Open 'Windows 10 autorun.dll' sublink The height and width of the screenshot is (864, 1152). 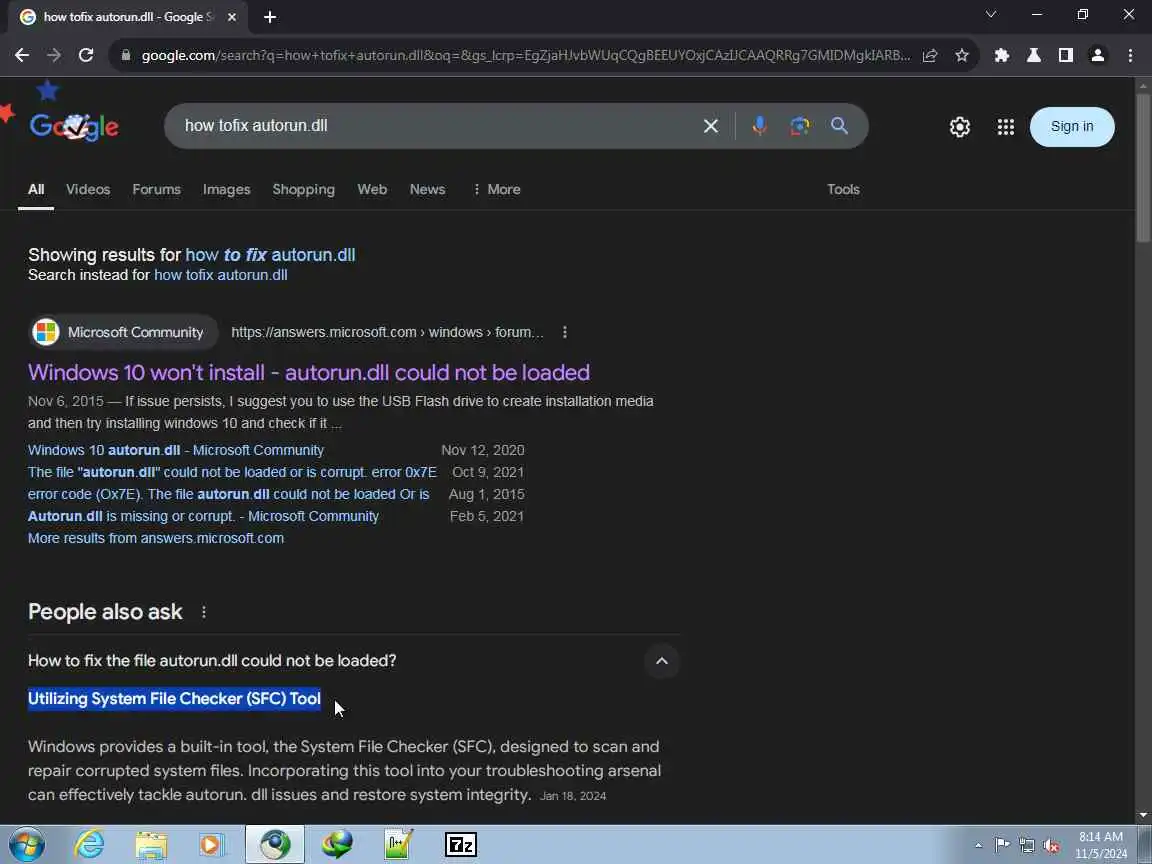click(x=176, y=450)
